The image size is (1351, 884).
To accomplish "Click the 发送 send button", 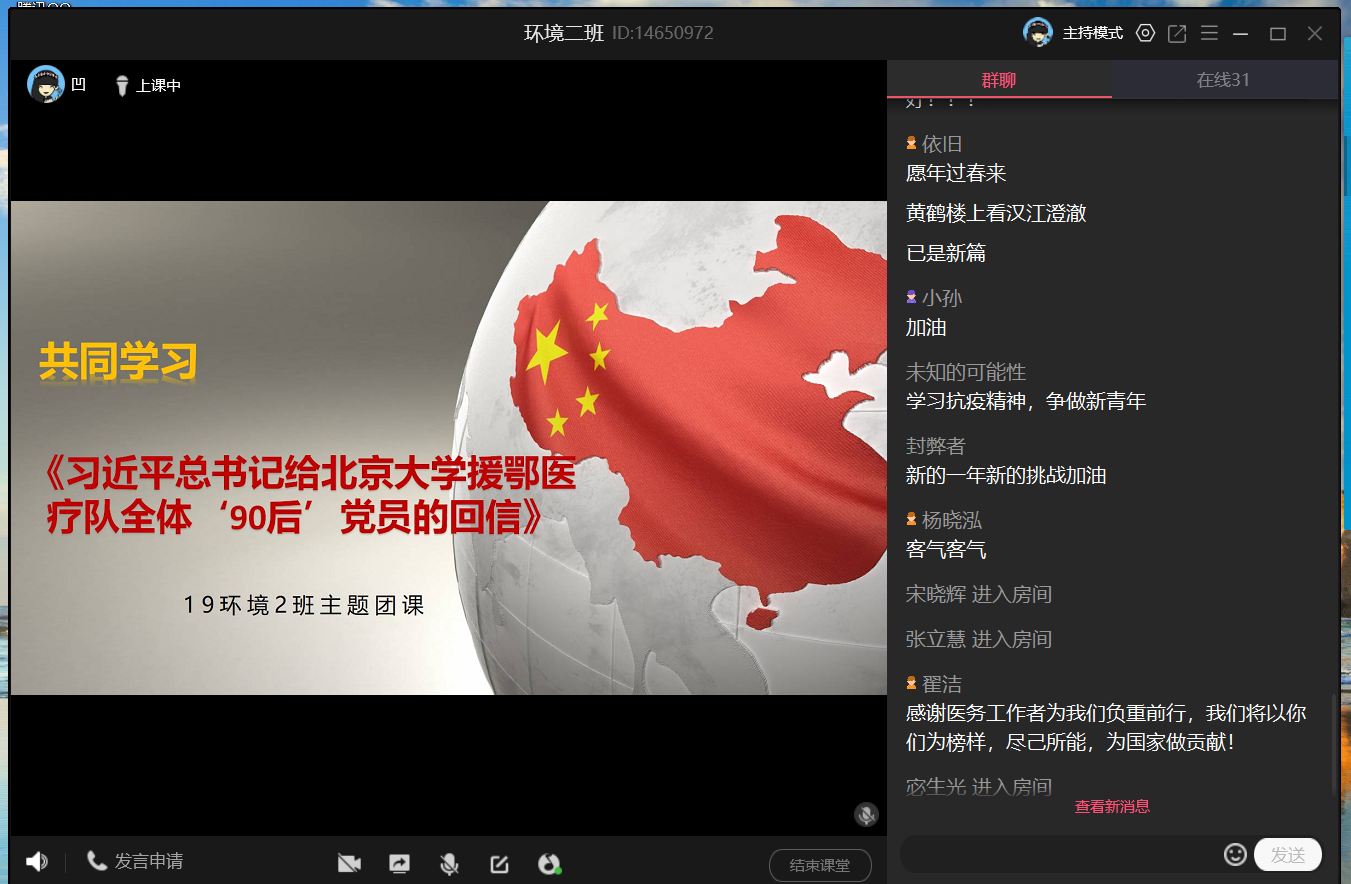I will (x=1287, y=855).
